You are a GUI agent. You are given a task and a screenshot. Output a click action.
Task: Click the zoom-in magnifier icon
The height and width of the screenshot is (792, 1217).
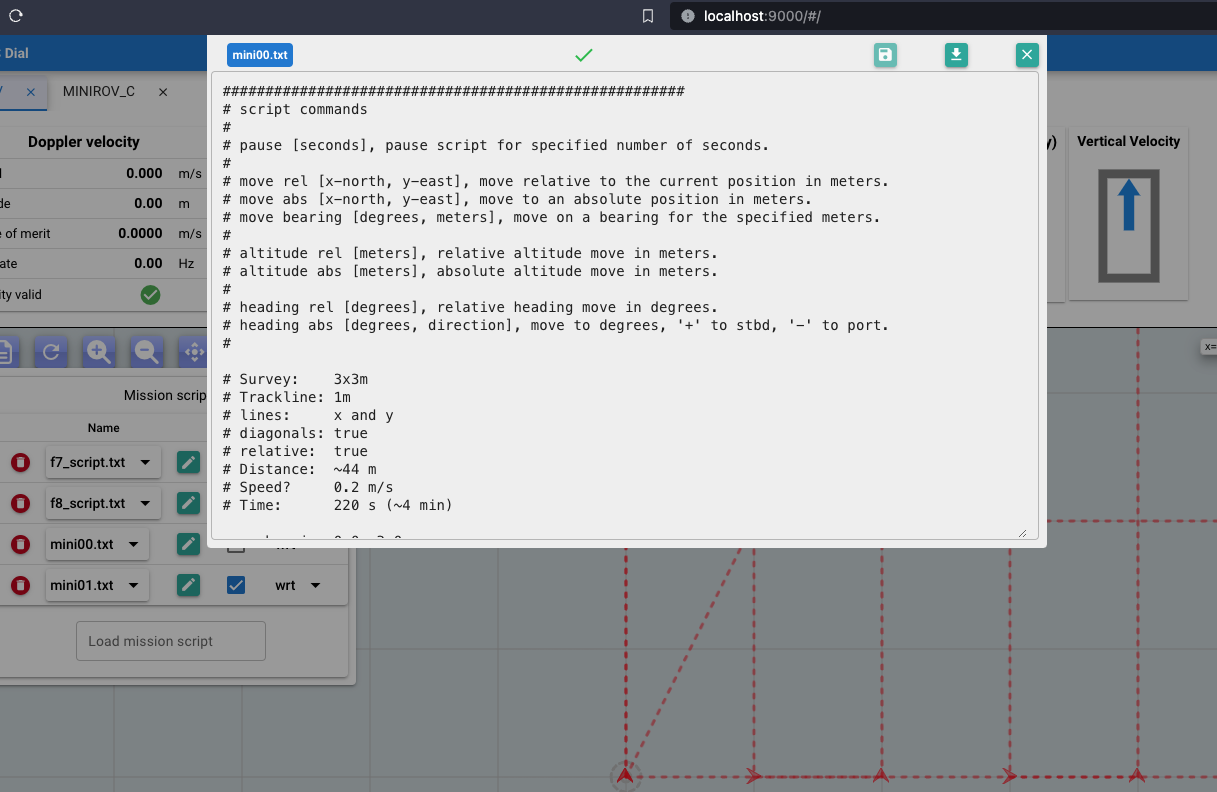click(x=98, y=352)
